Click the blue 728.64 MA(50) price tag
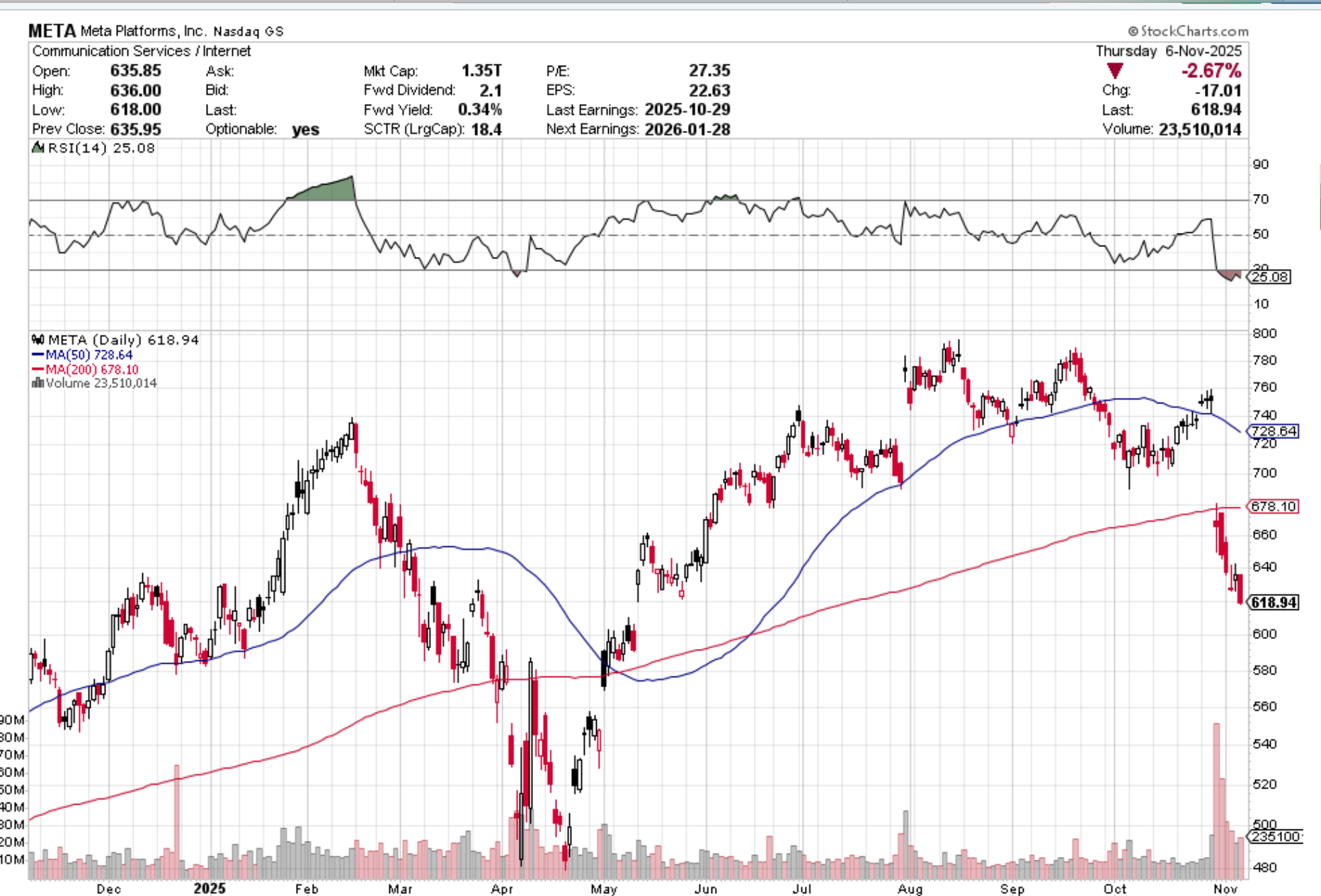1321x896 pixels. (1274, 431)
